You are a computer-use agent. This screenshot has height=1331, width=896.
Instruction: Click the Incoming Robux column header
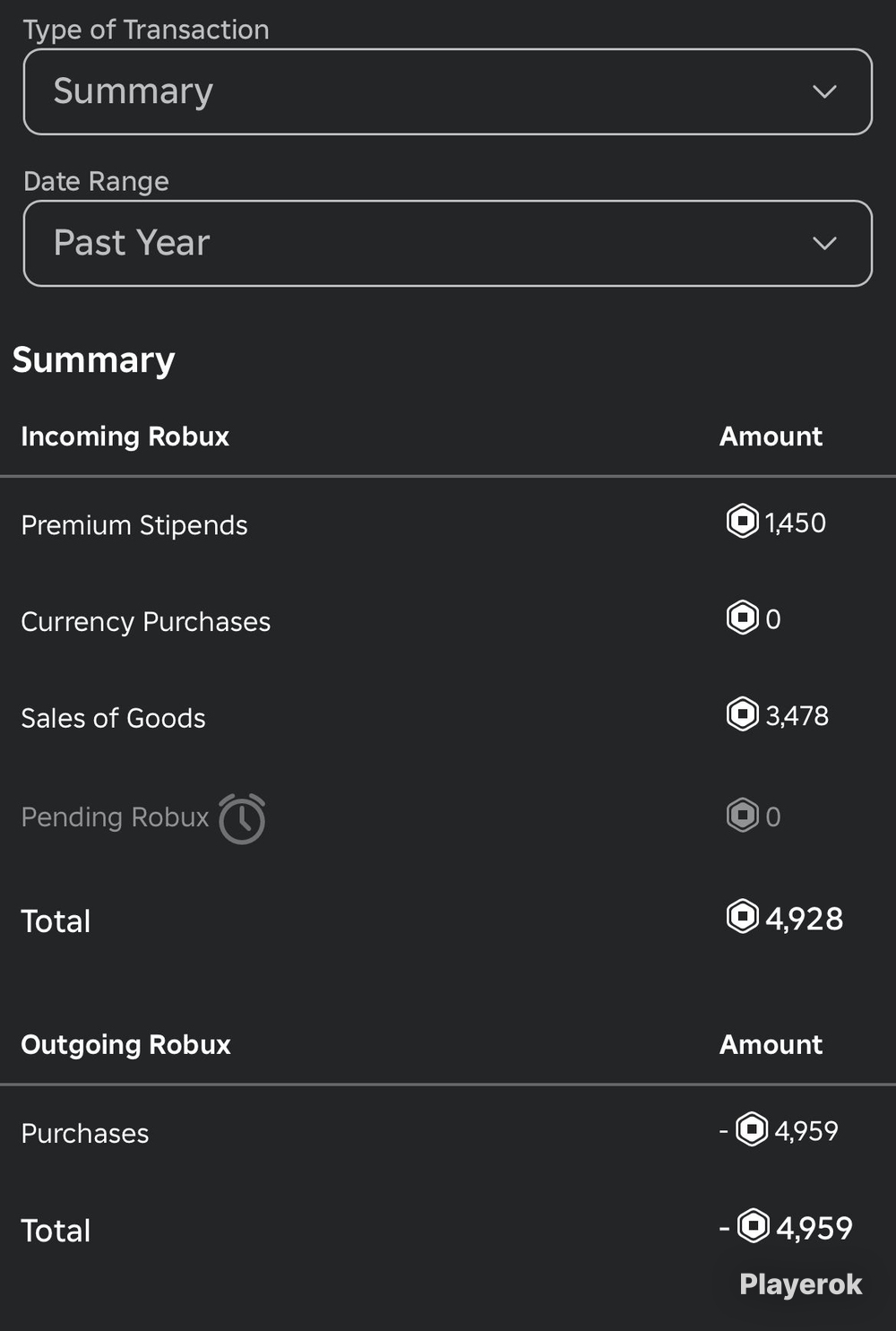pos(125,436)
